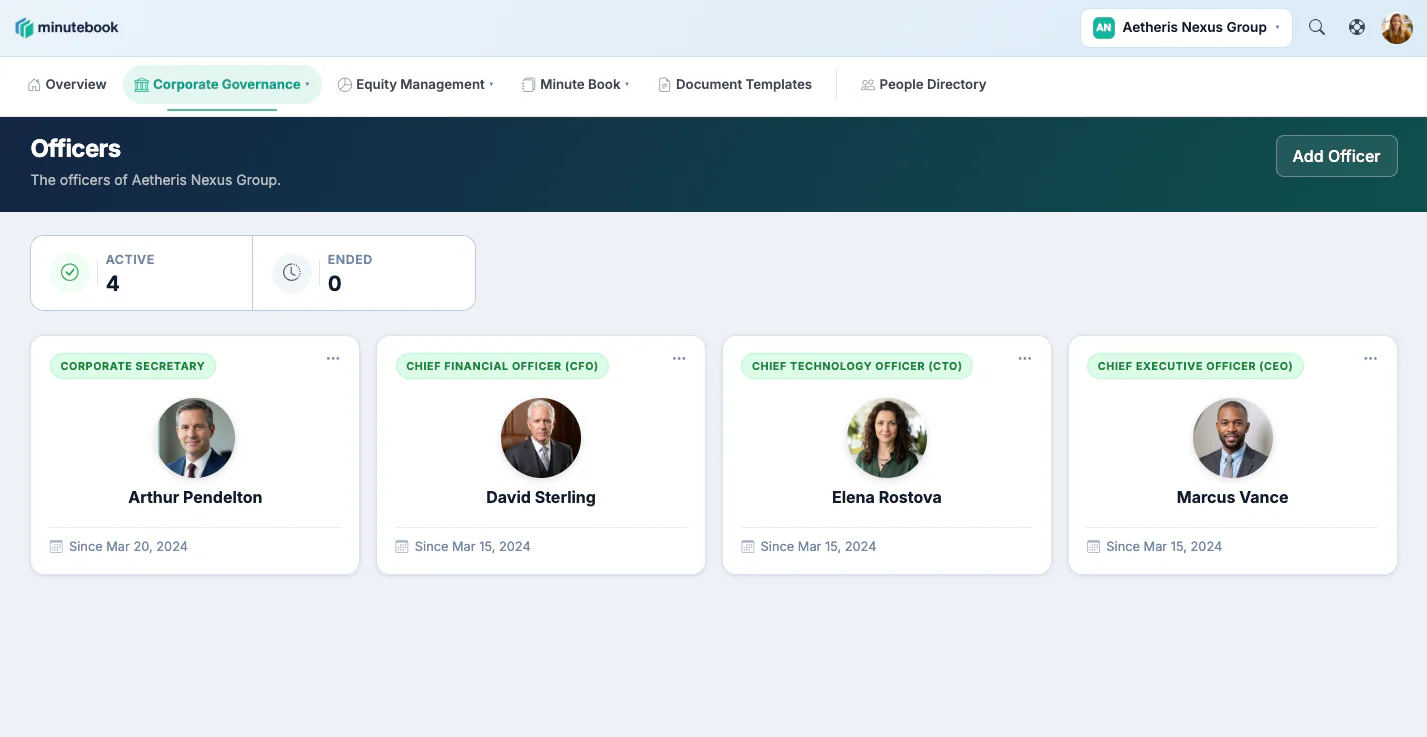The width and height of the screenshot is (1427, 737).
Task: Click the Ended clock icon
Action: 292,272
